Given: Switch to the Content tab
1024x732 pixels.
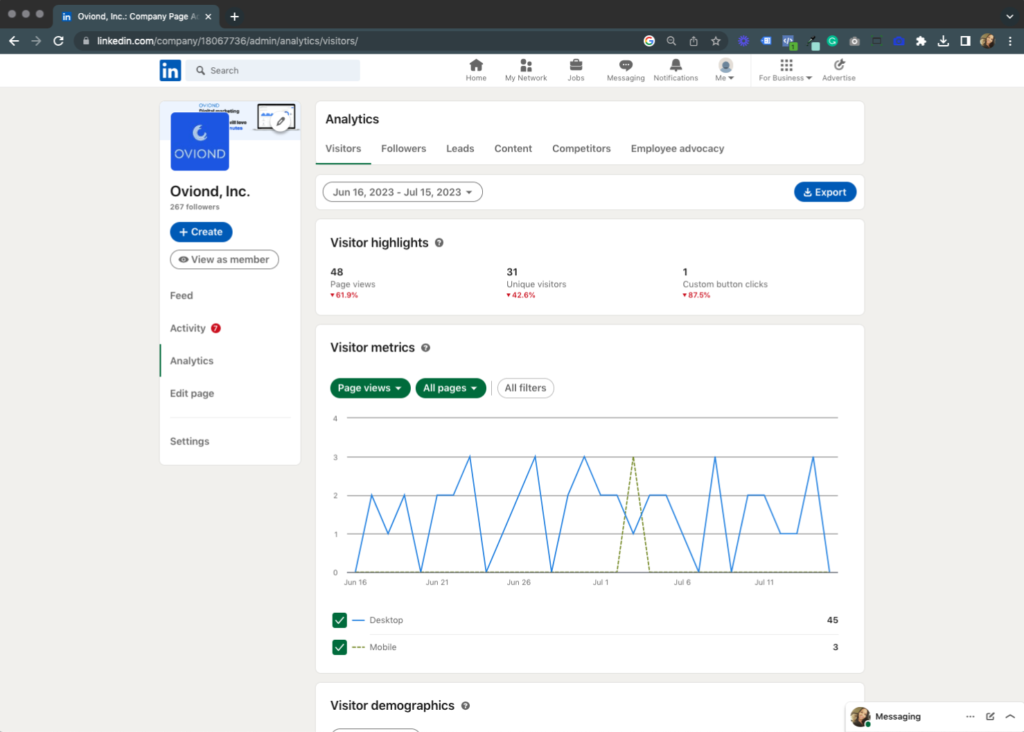Looking at the screenshot, I should tap(513, 149).
